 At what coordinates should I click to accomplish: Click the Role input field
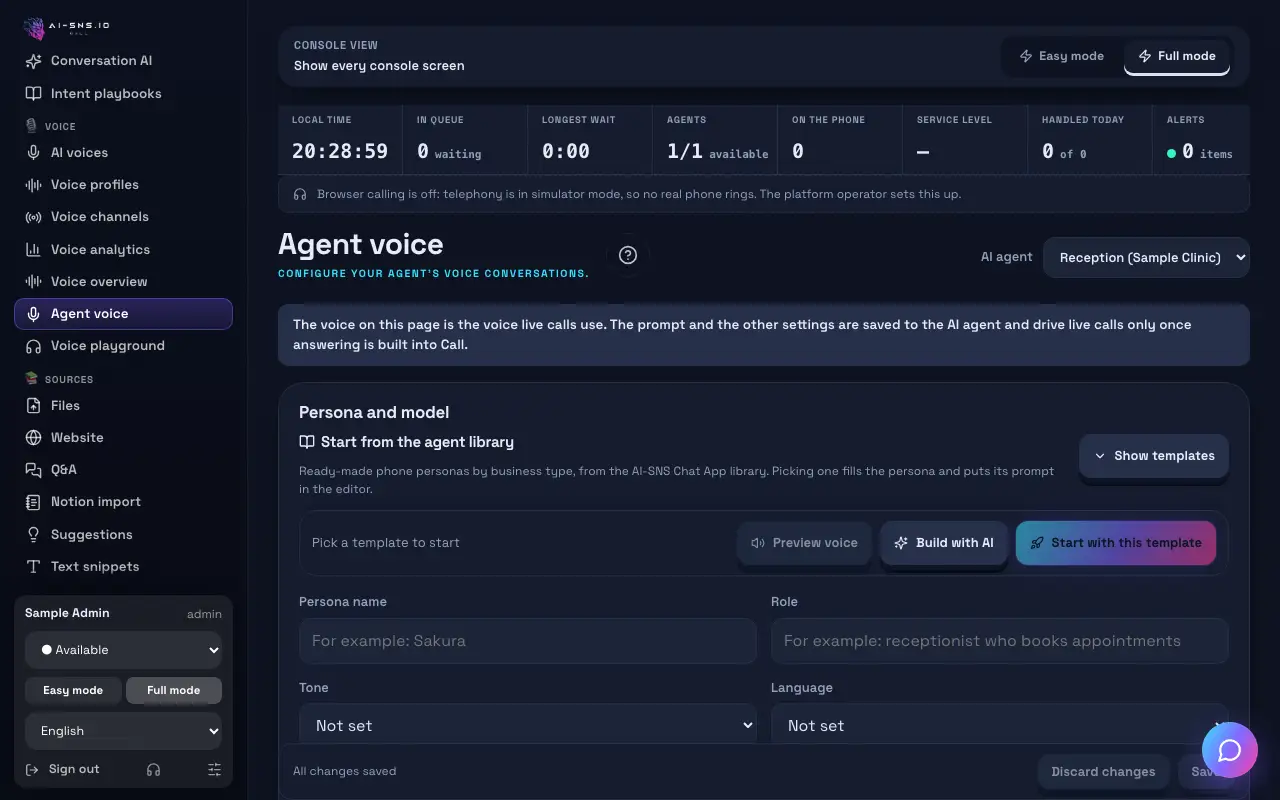tap(1000, 641)
